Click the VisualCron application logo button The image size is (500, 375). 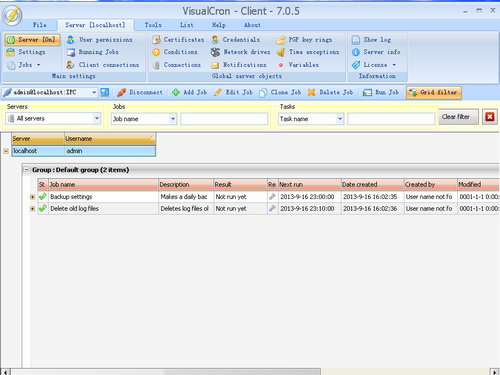pyautogui.click(x=12, y=16)
